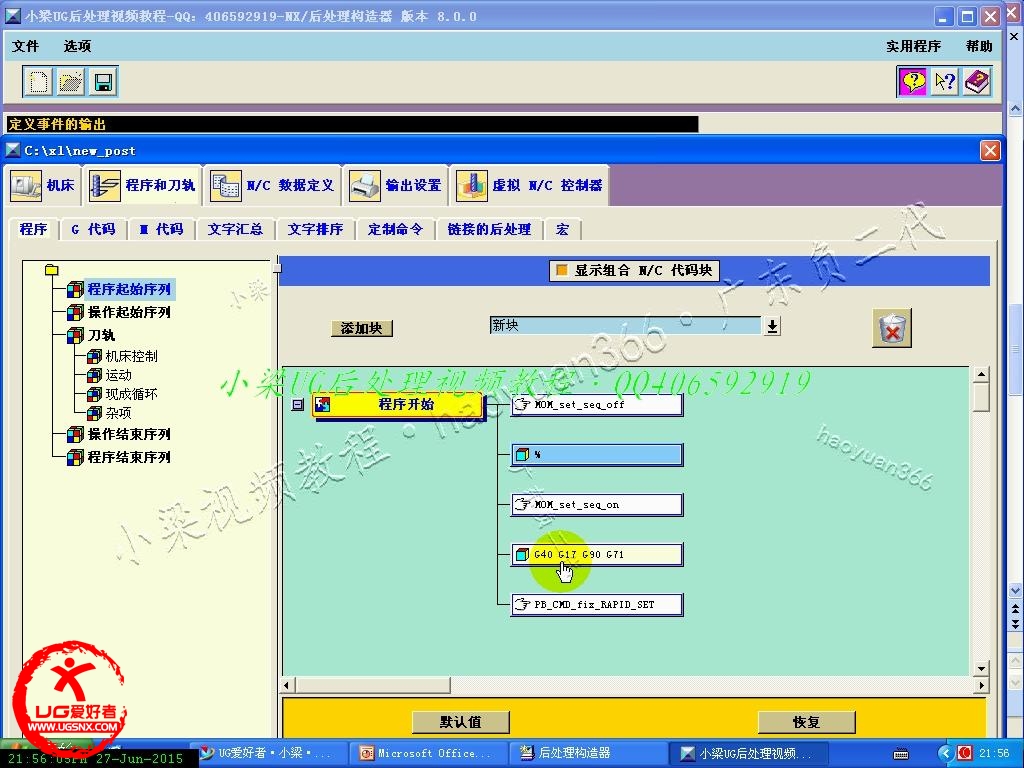Click the horizontal scrollbar thumb
The width and height of the screenshot is (1024, 768).
tap(373, 686)
